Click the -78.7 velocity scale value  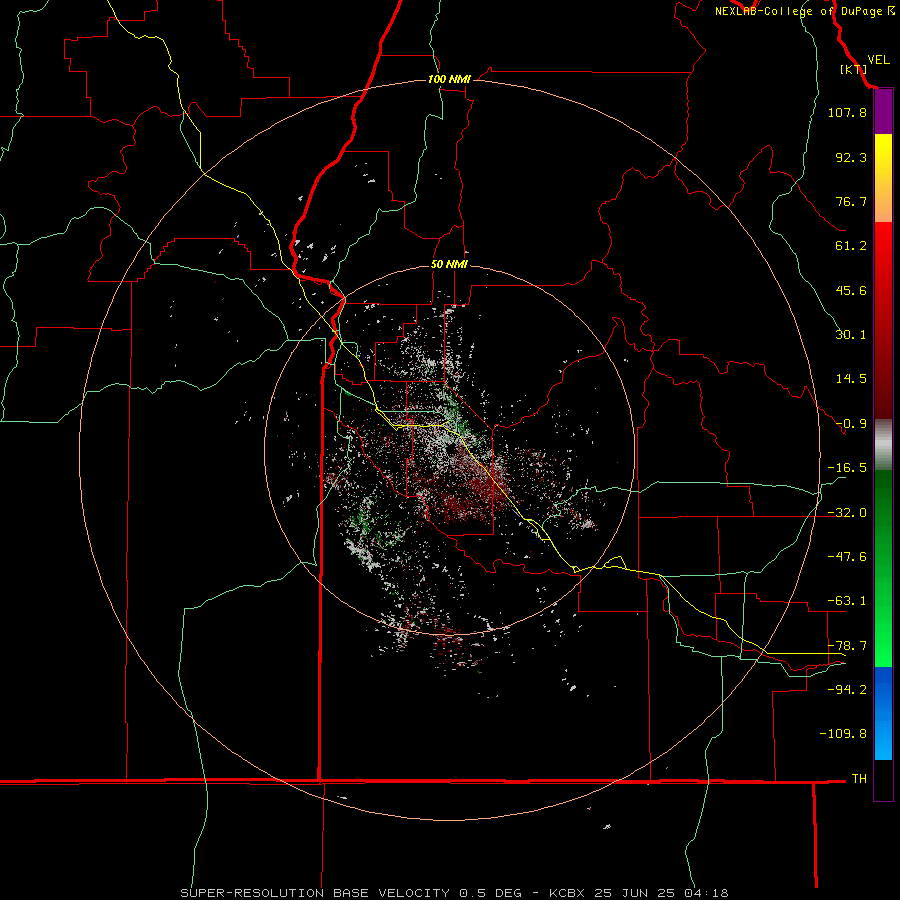point(847,646)
